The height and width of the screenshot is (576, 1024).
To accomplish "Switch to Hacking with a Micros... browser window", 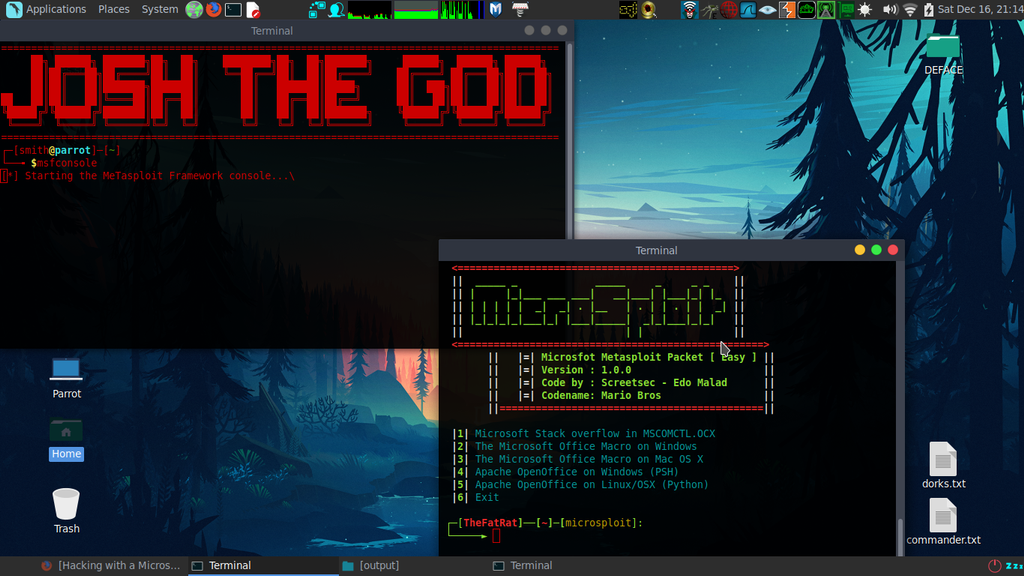I will click(110, 565).
